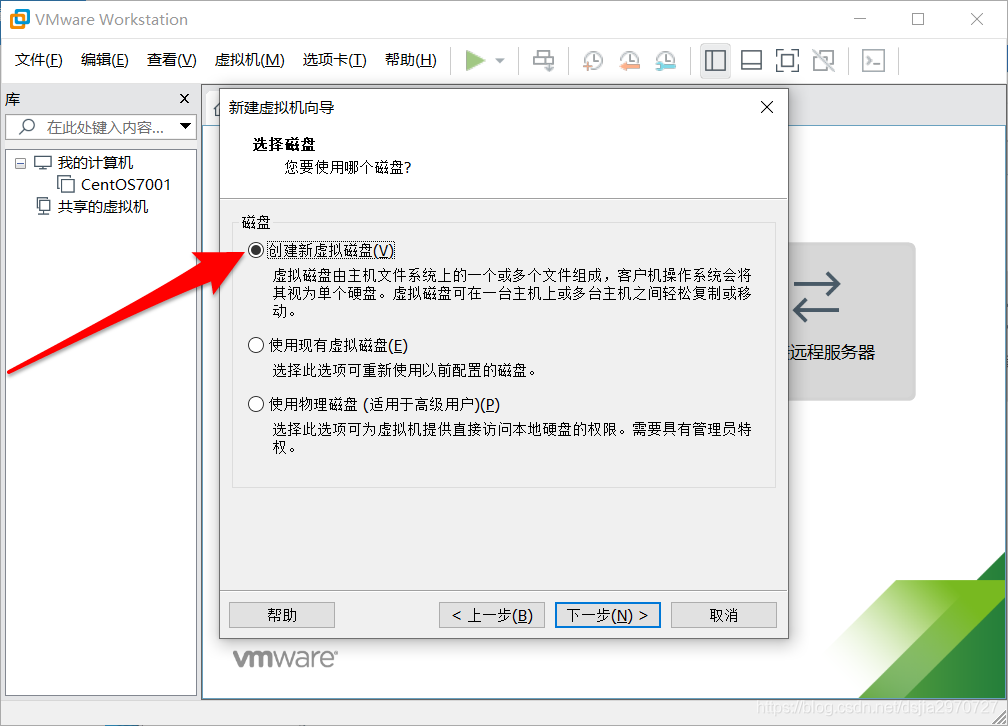Click the 上一步(B) back button

click(492, 615)
